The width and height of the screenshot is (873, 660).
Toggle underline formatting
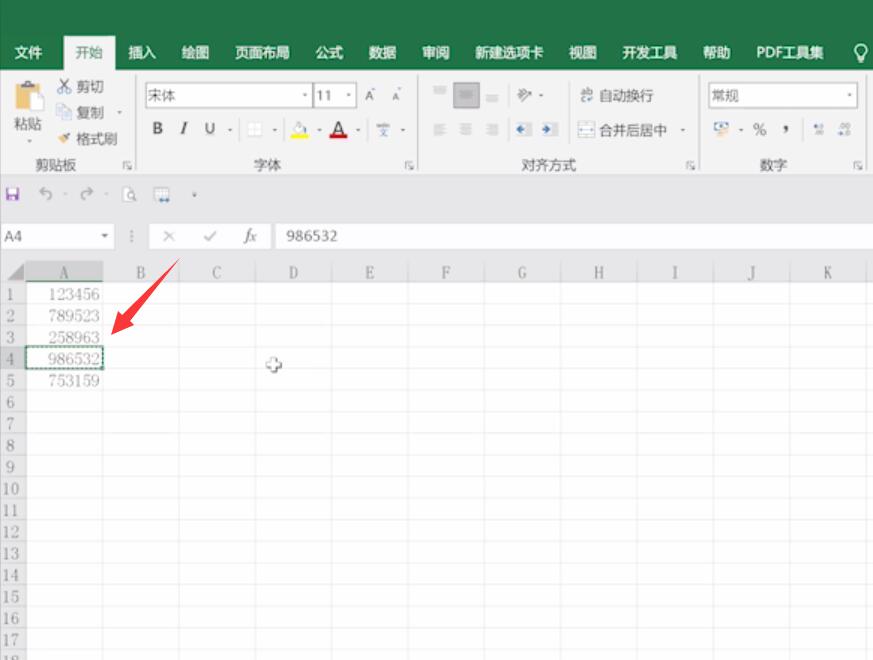coord(210,129)
